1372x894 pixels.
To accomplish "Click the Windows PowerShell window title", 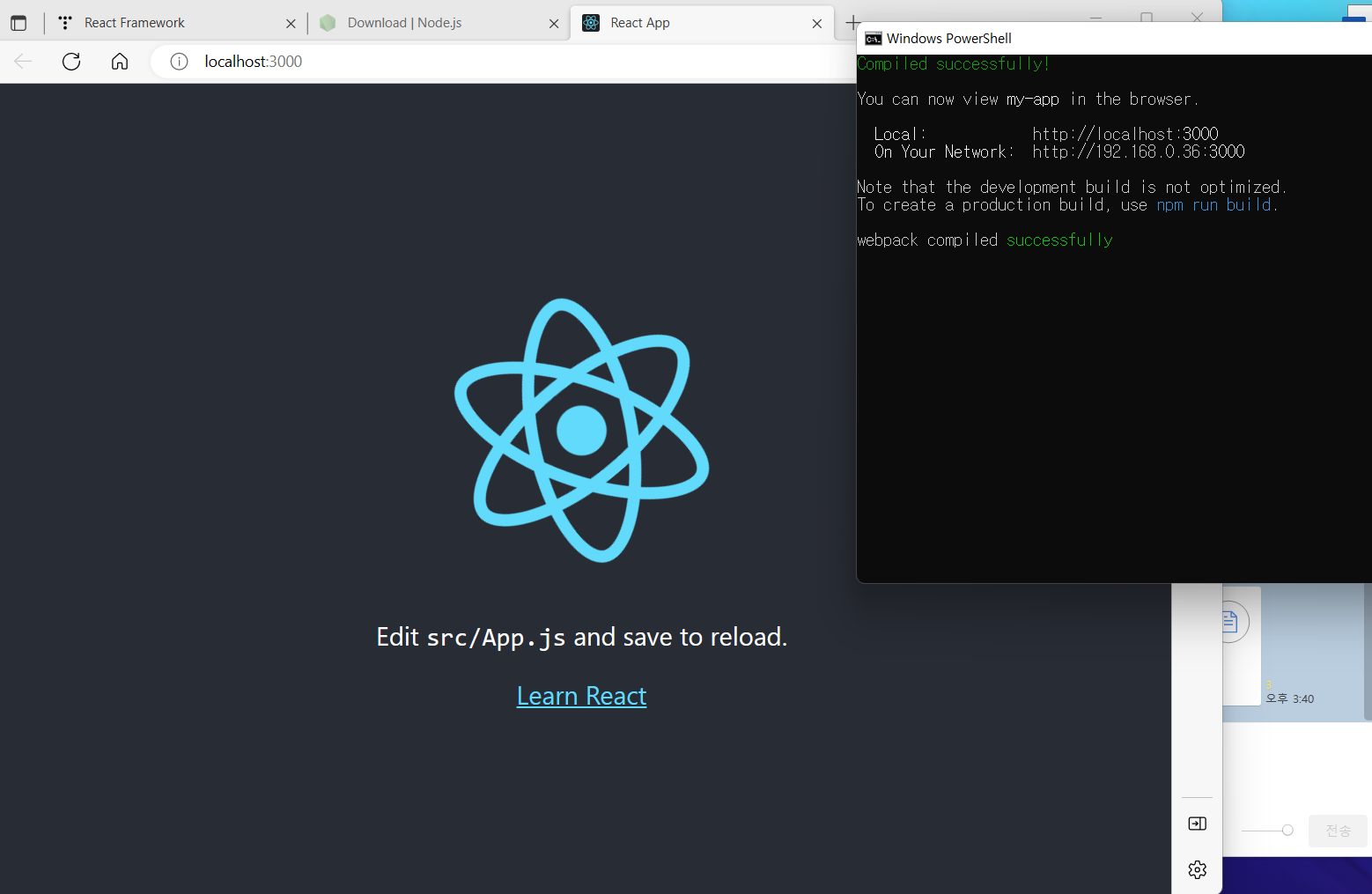I will pyautogui.click(x=949, y=39).
